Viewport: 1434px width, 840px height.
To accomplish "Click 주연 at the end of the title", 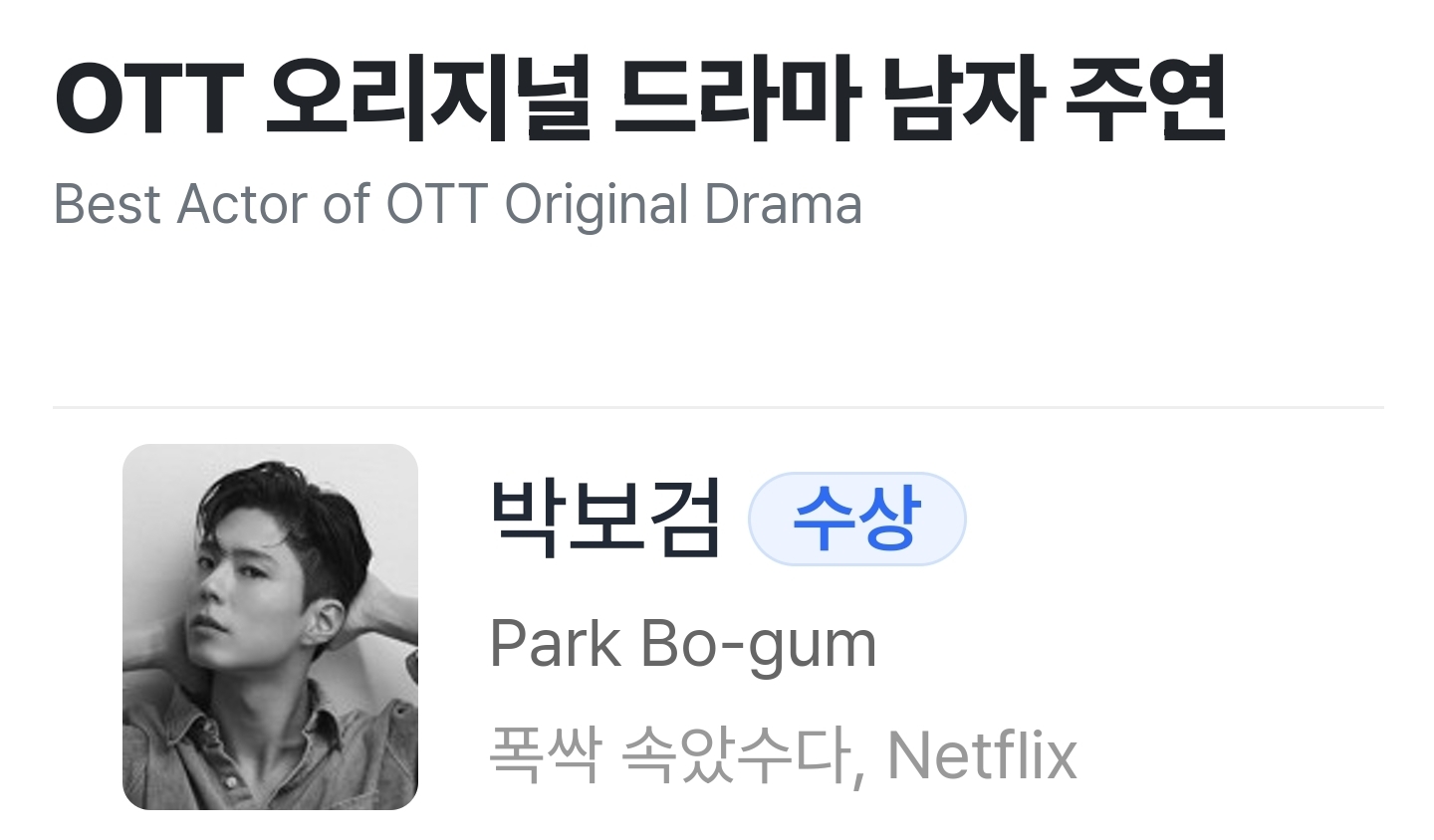I will [x=1145, y=98].
